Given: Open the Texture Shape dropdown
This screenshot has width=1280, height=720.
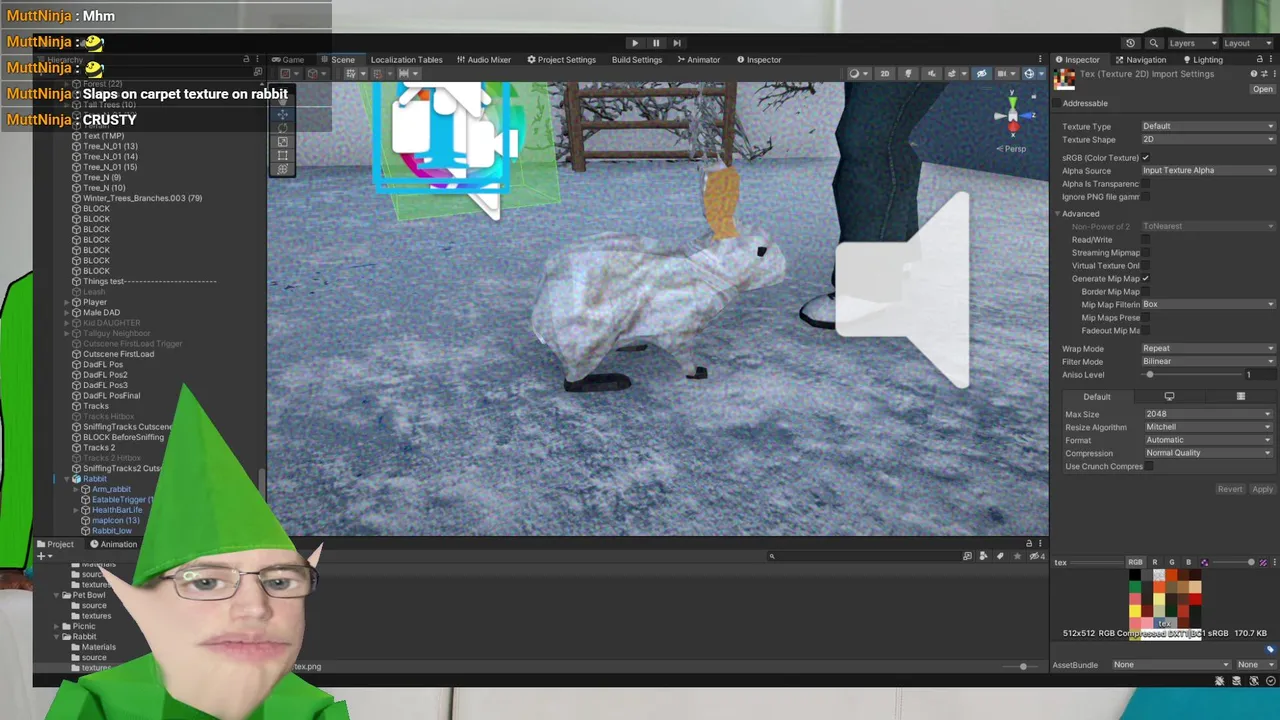Looking at the screenshot, I should pyautogui.click(x=1208, y=139).
